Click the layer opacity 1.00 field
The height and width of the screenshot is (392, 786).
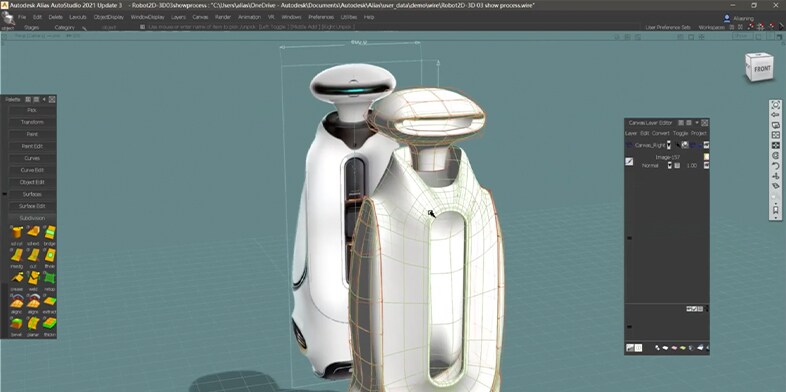[692, 165]
